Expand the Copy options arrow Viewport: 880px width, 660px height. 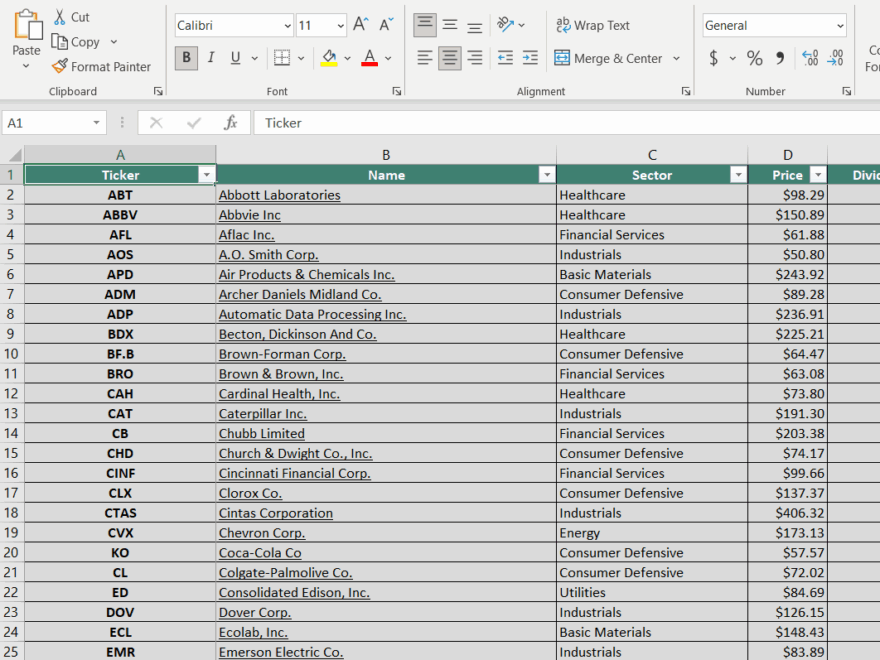114,42
